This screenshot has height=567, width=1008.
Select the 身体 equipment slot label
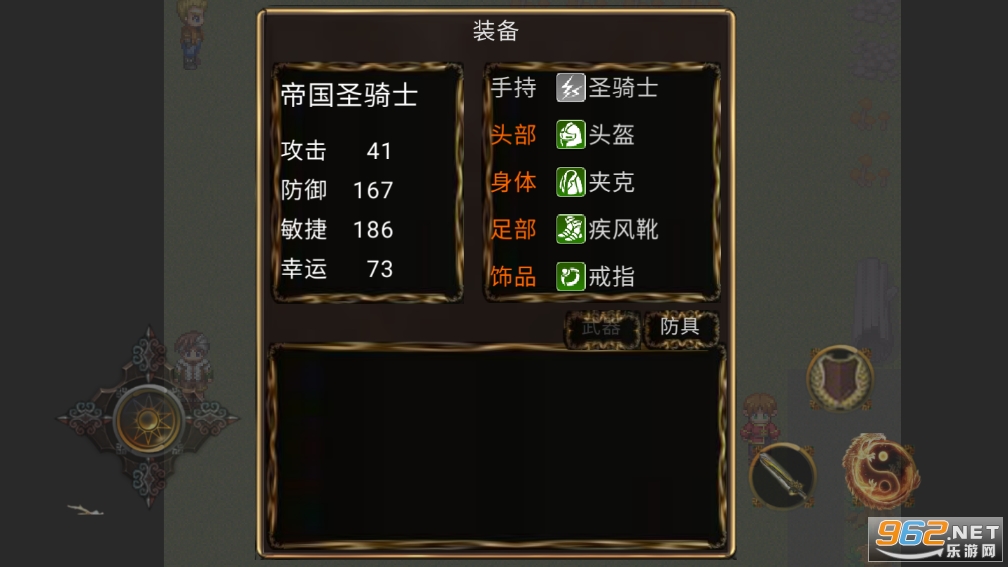(513, 182)
